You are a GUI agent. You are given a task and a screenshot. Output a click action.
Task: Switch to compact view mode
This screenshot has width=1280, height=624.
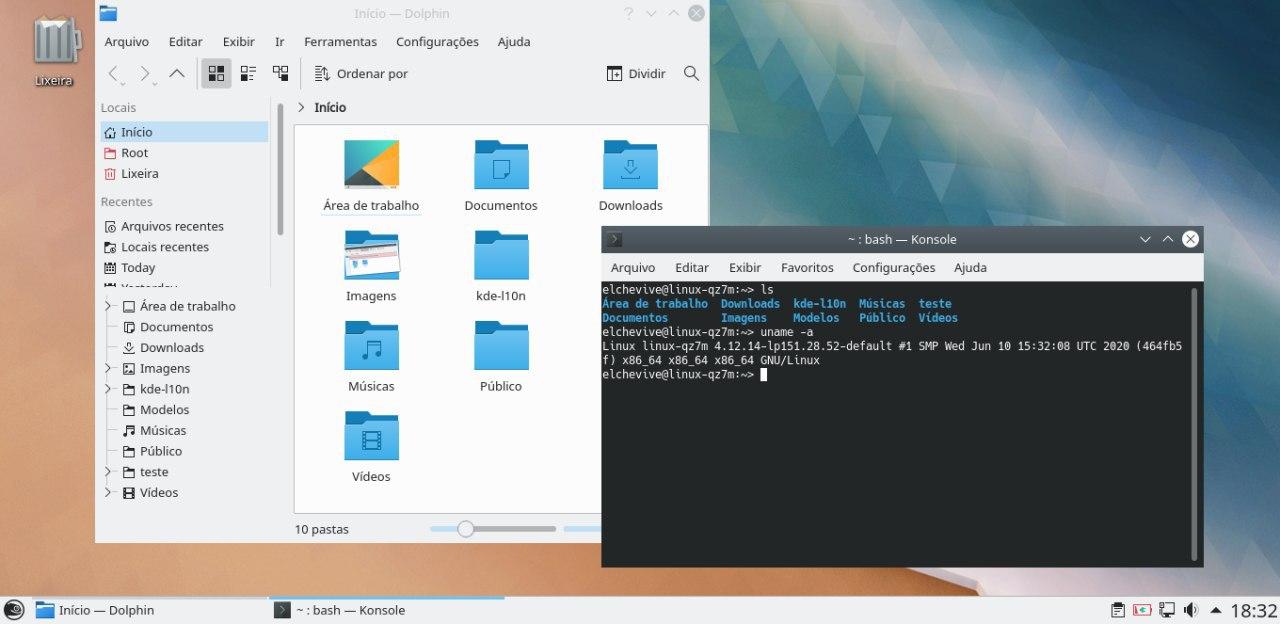248,74
